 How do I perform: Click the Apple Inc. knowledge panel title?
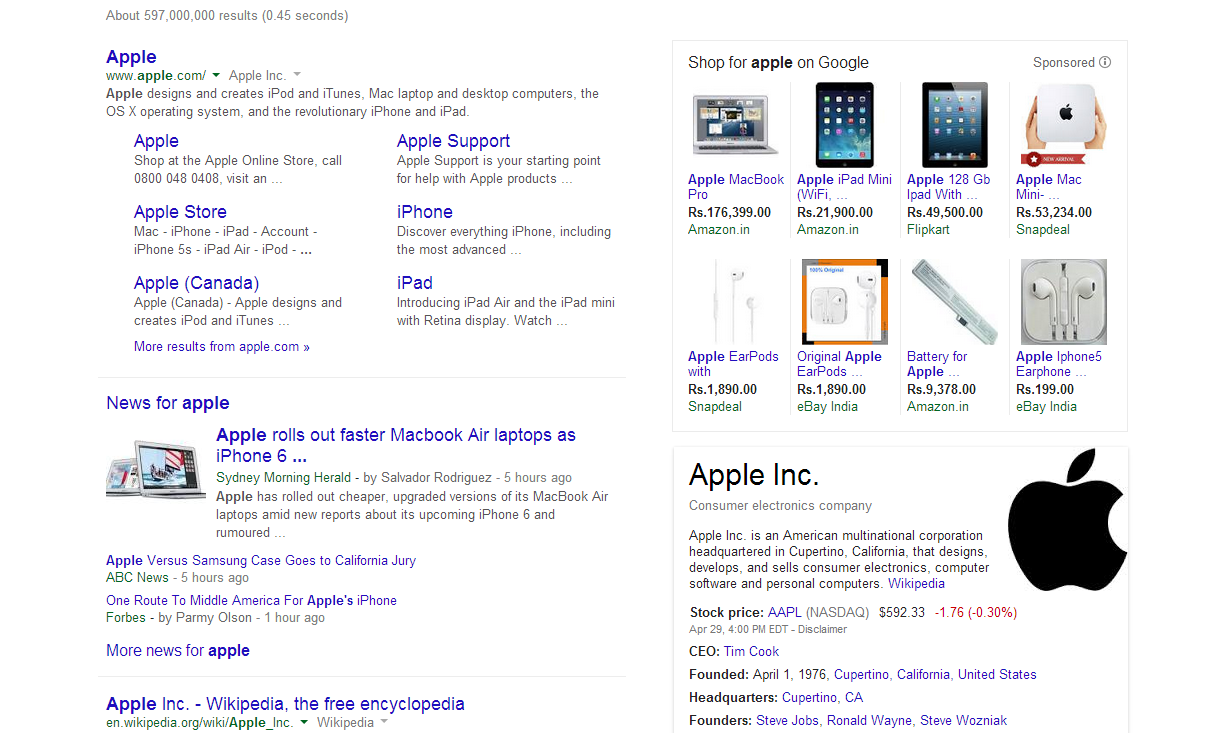pyautogui.click(x=754, y=475)
